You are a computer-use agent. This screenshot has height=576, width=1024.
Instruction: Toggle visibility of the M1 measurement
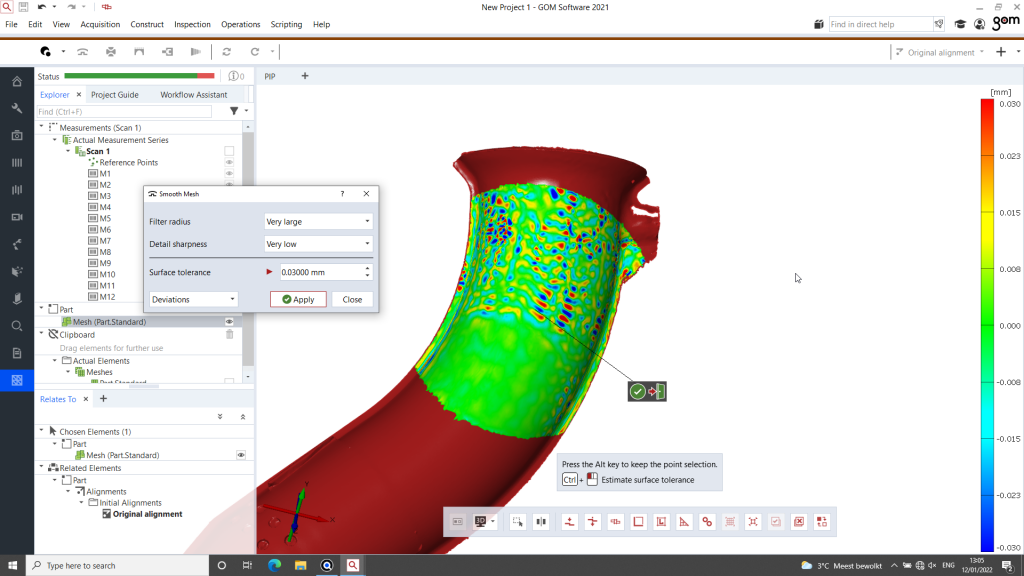pos(229,174)
